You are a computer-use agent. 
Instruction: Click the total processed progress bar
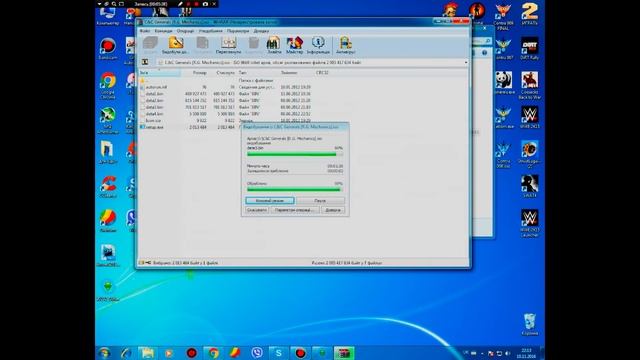(295, 189)
